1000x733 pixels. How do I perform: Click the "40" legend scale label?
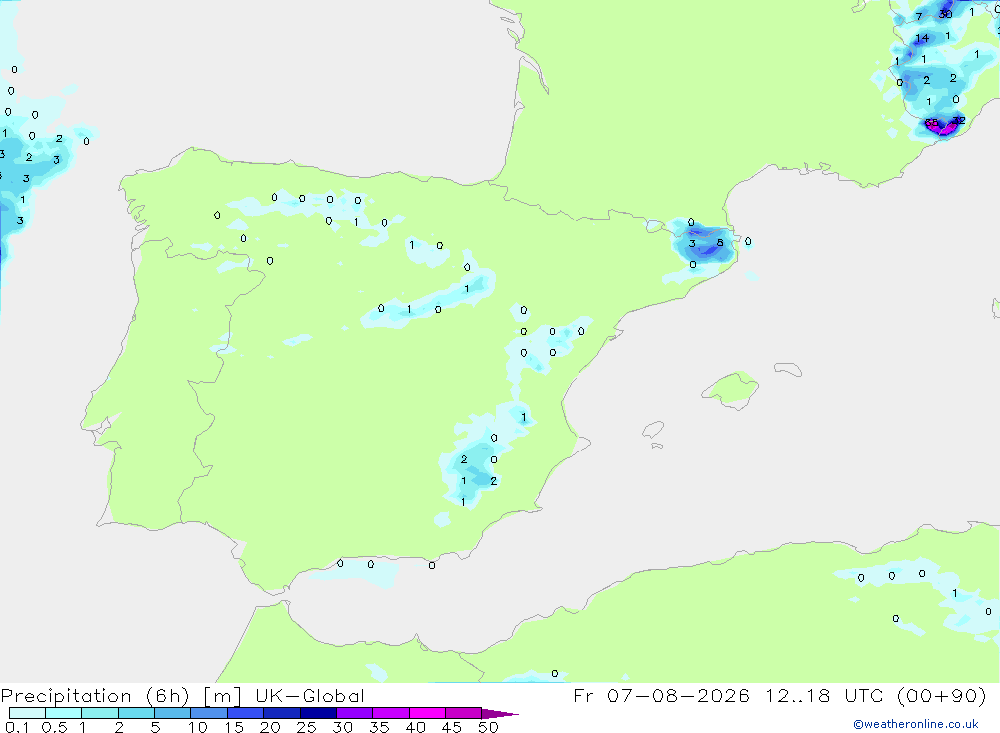416,727
